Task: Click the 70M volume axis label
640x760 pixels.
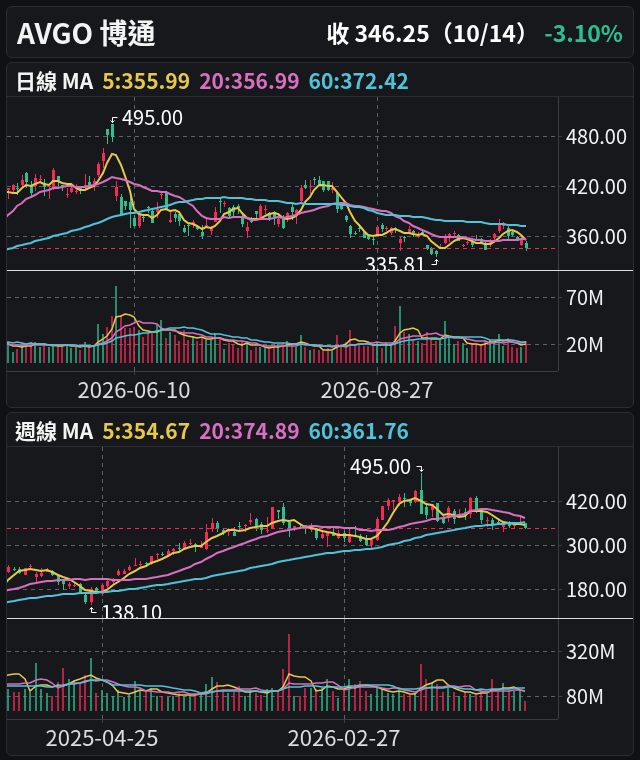Action: pyautogui.click(x=585, y=298)
